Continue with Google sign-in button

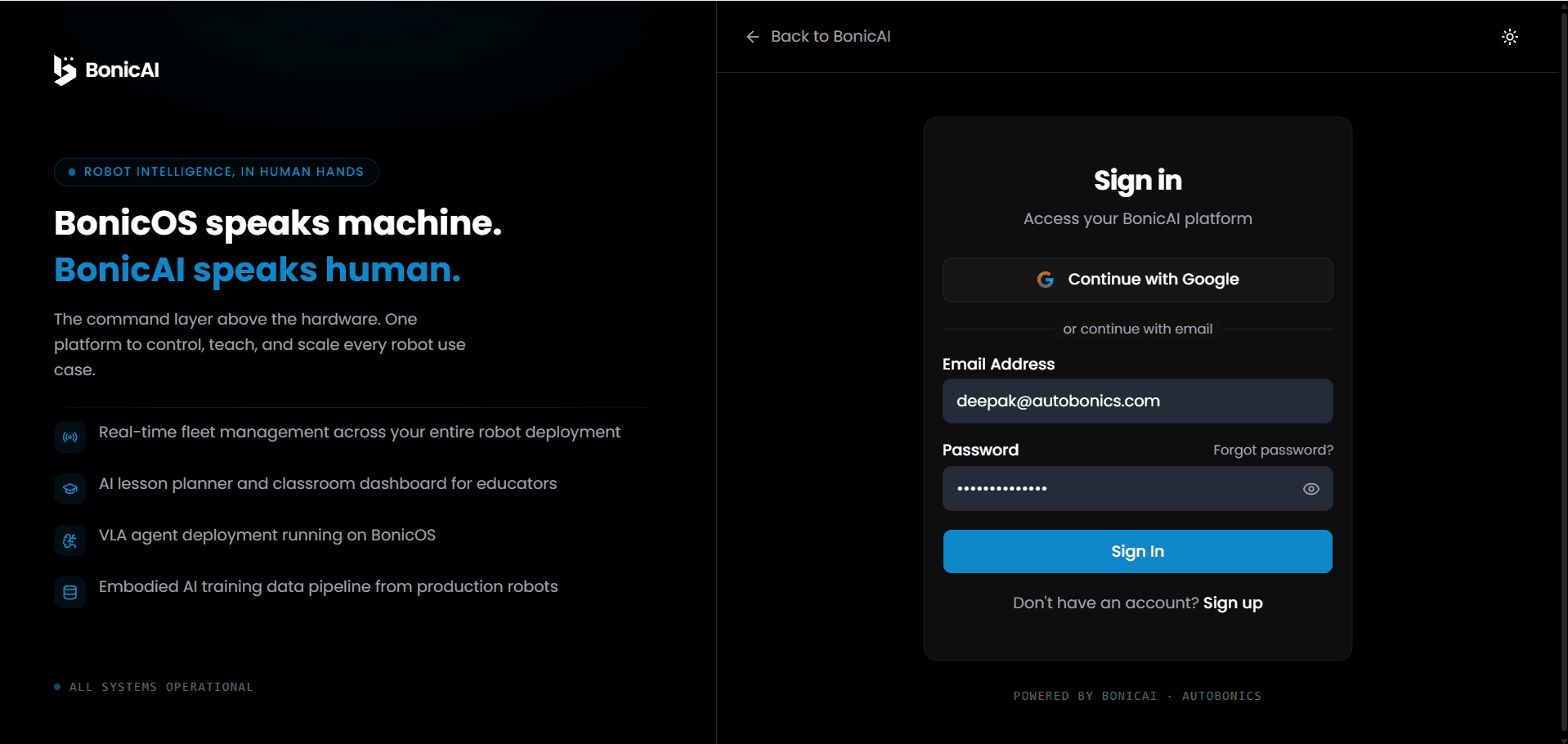point(1137,280)
